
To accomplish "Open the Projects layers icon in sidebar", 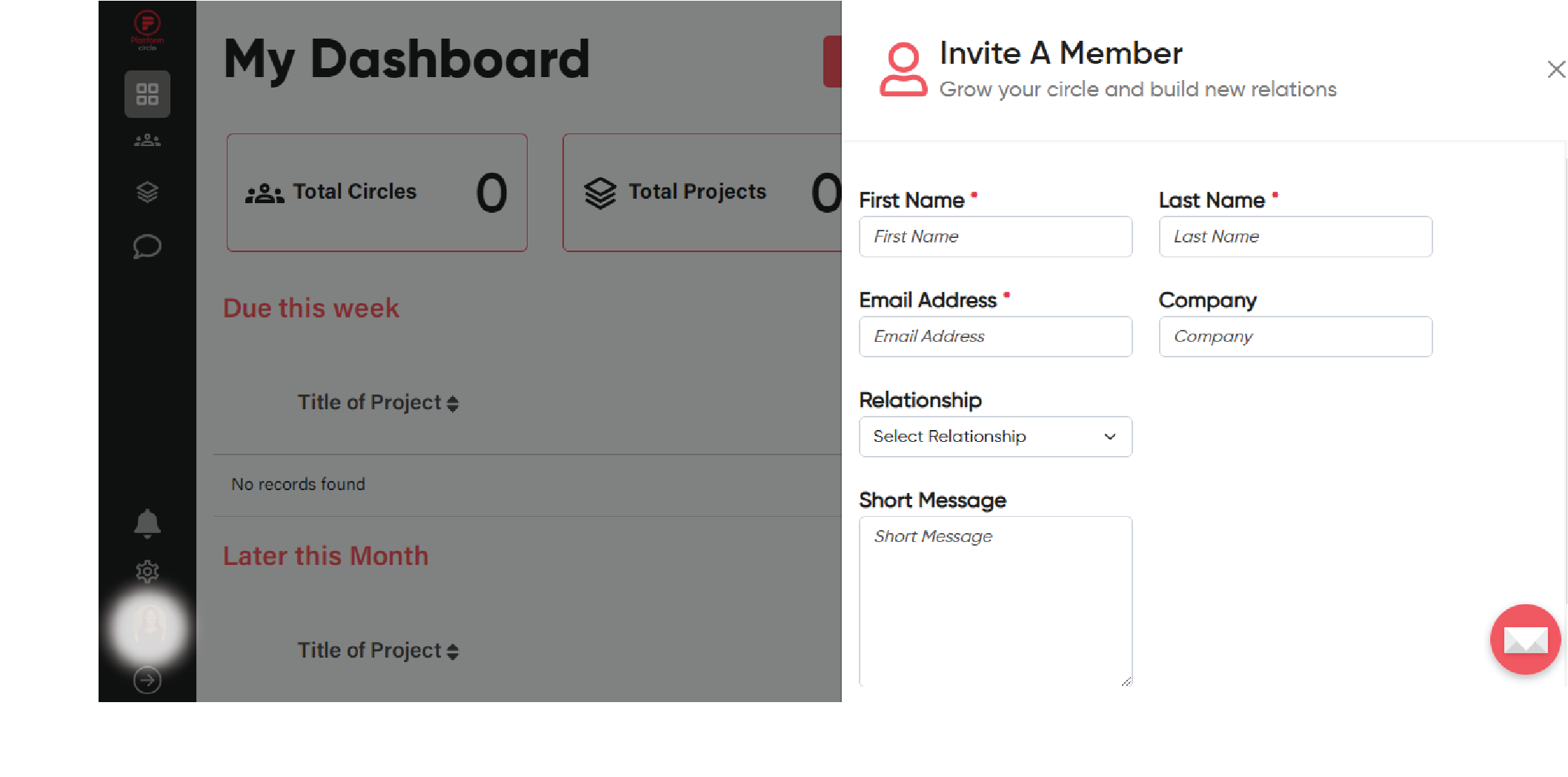I will click(x=147, y=192).
